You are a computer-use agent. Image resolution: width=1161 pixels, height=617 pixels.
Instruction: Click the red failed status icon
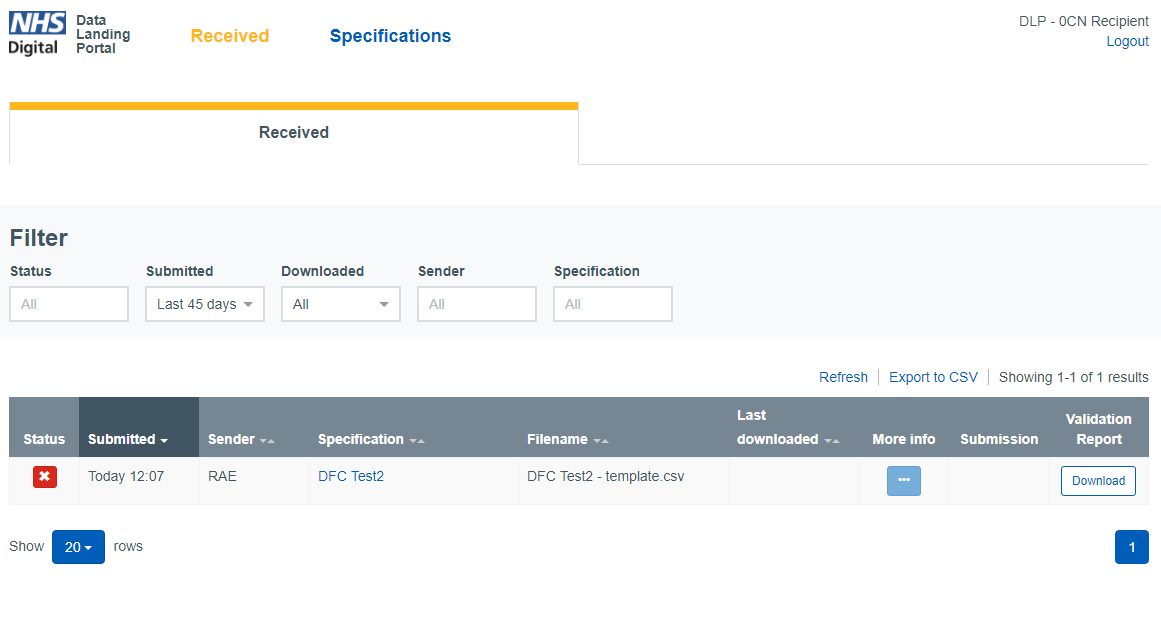tap(44, 477)
